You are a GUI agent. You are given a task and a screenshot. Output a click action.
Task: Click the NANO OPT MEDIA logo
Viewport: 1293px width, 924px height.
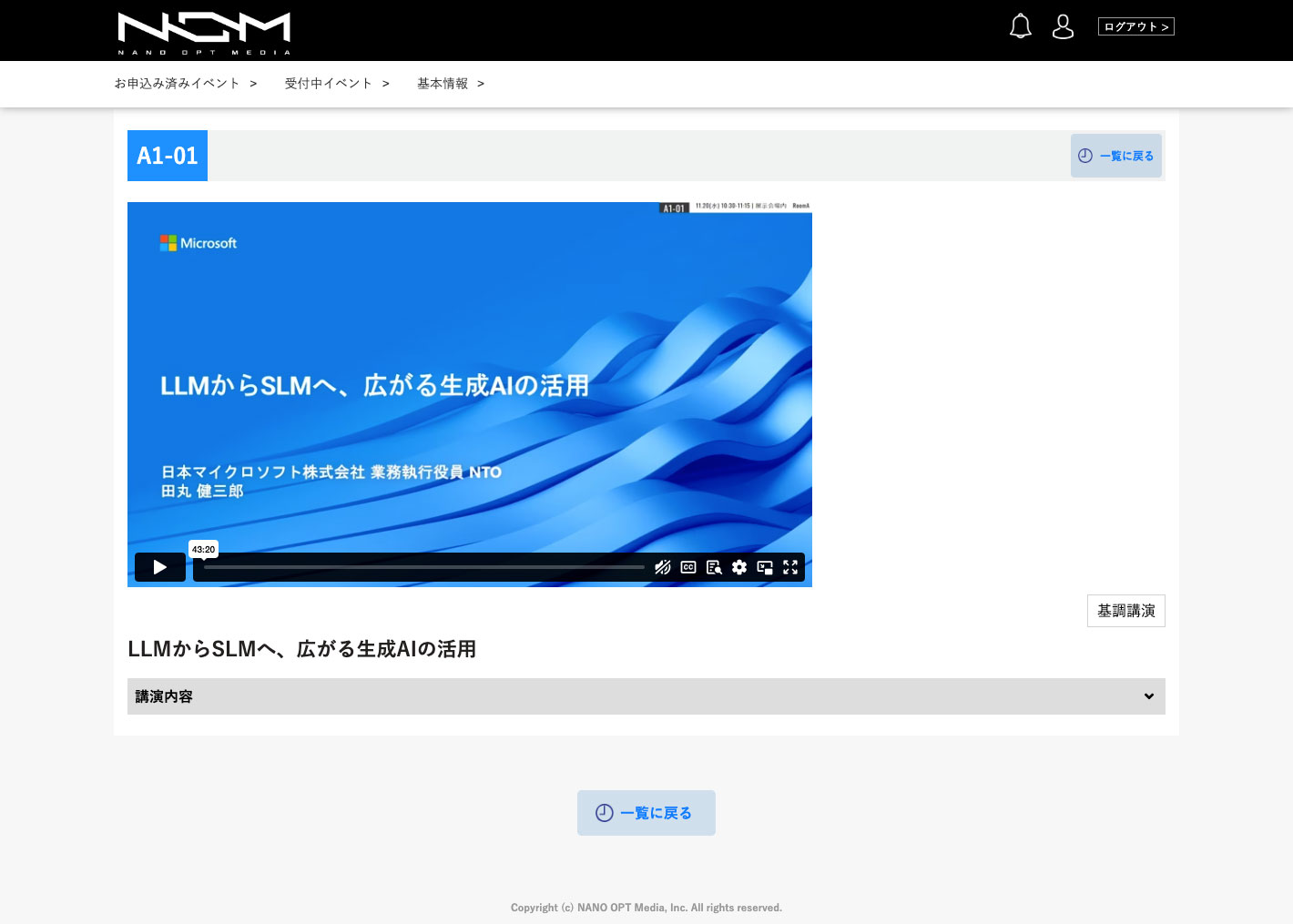(204, 33)
